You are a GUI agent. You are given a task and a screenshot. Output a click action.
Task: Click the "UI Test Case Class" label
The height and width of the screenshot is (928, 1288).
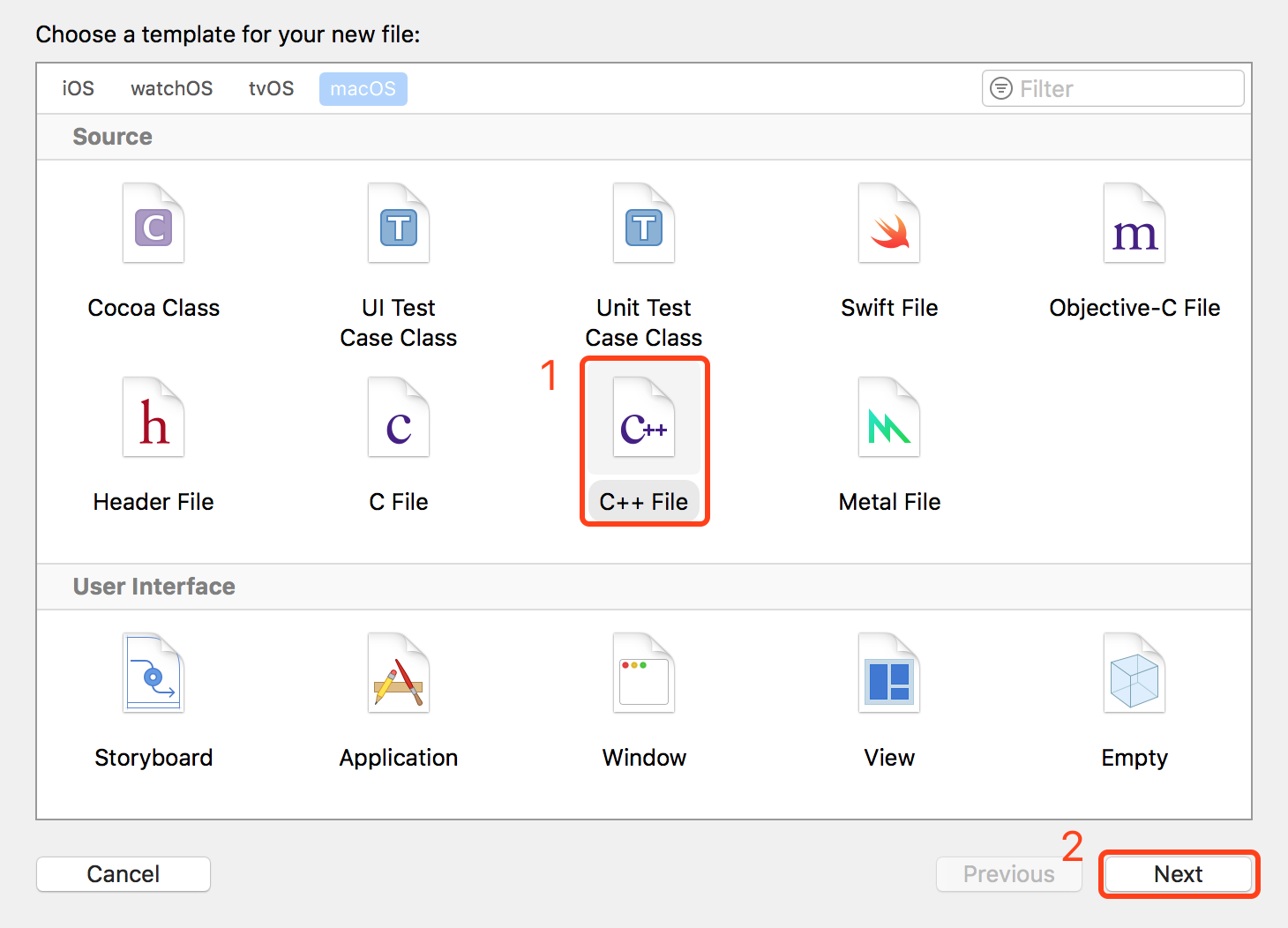[x=399, y=323]
